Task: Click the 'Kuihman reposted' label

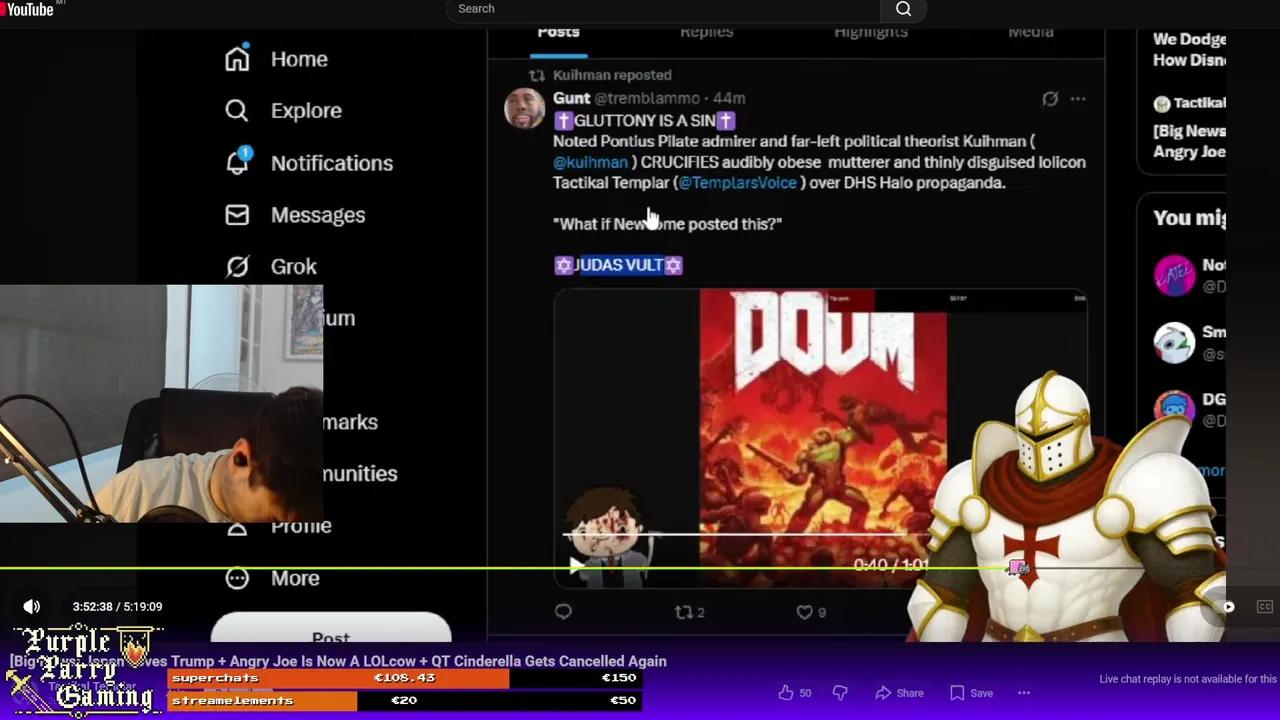Action: [612, 75]
